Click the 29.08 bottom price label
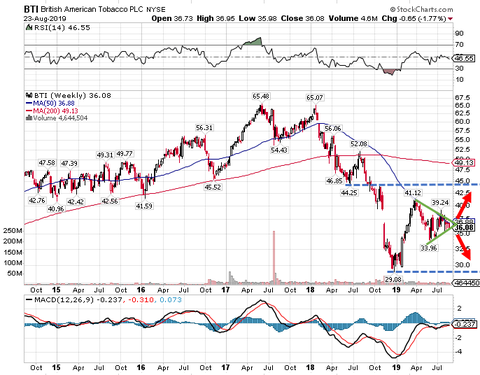This screenshot has width=480, height=375. [393, 279]
